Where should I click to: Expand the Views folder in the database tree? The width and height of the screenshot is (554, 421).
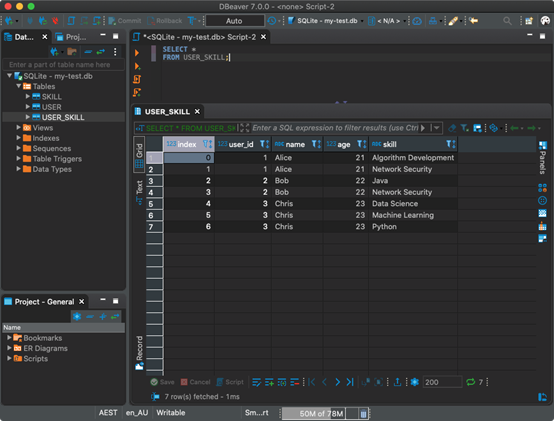pyautogui.click(x=18, y=128)
